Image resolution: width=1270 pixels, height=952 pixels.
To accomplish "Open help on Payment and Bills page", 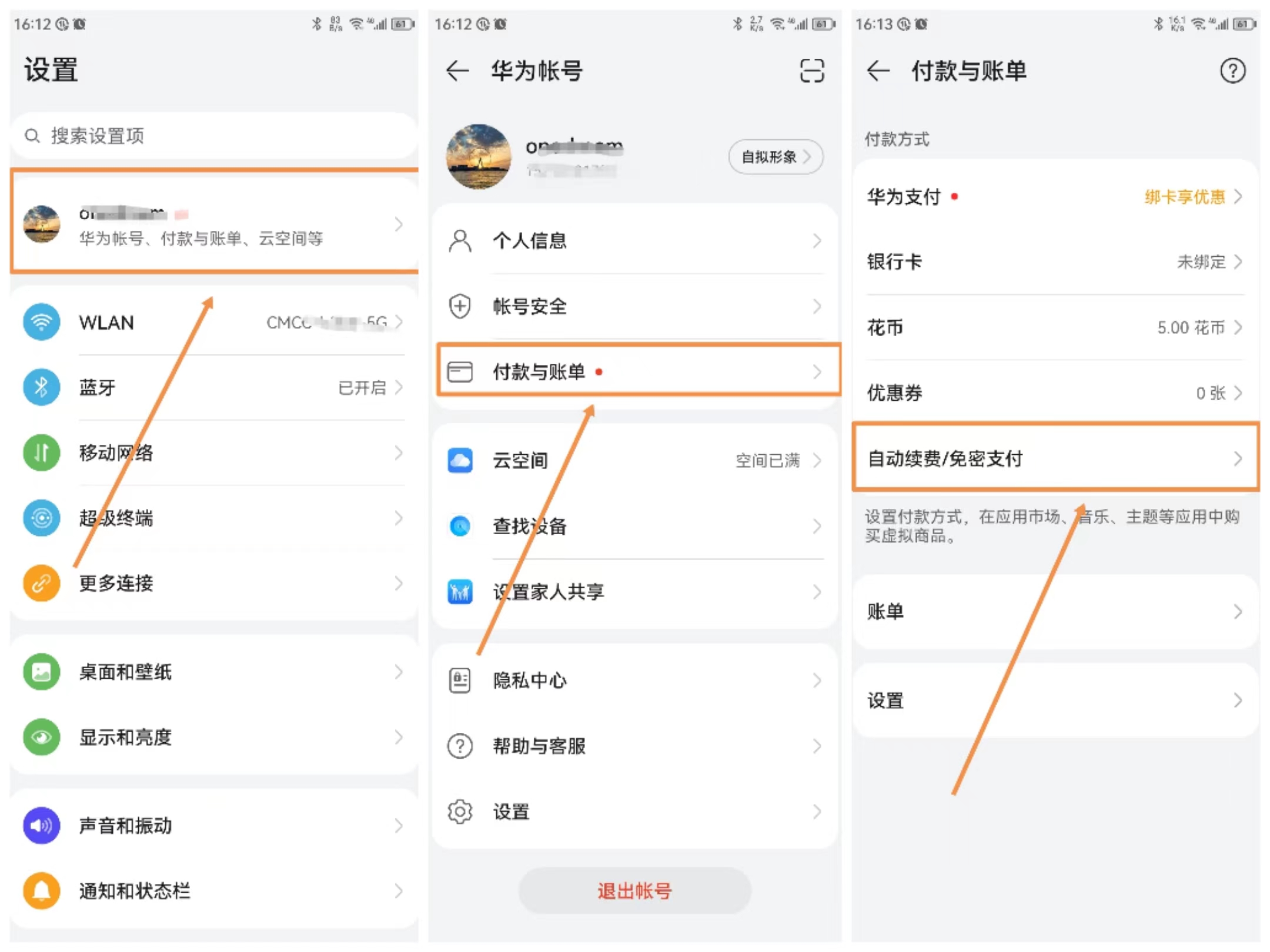I will tap(1232, 71).
